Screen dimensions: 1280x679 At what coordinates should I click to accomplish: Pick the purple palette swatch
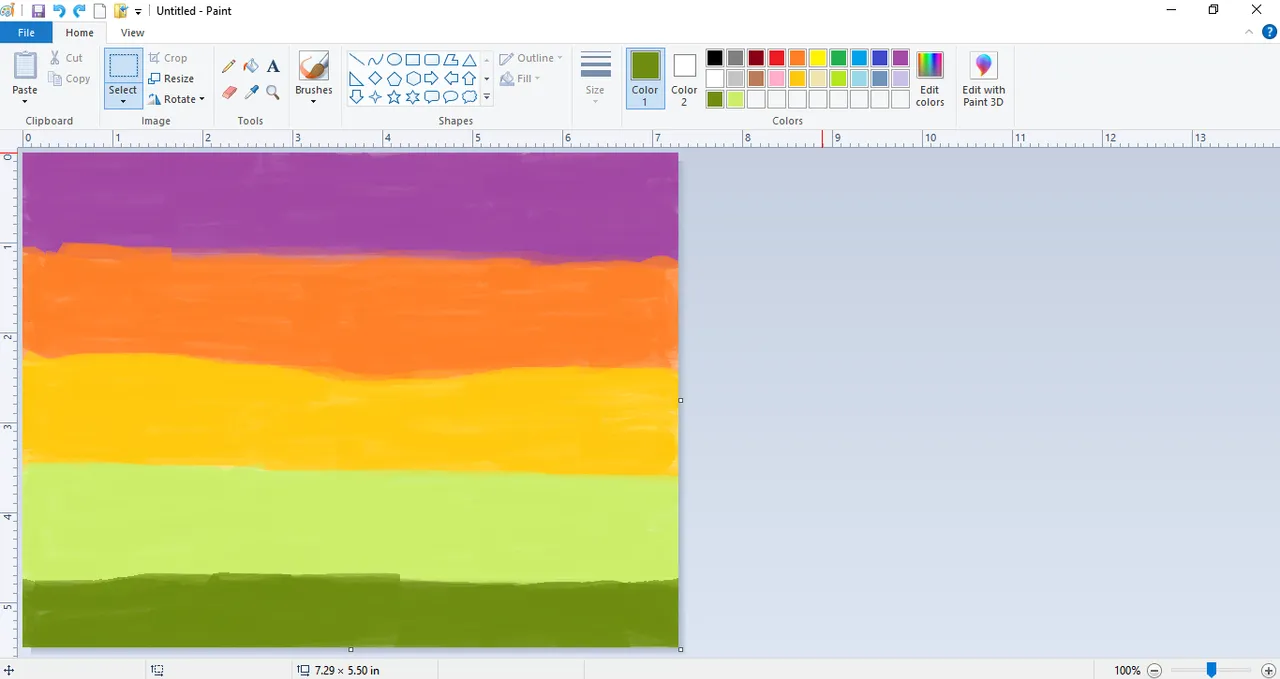click(900, 58)
